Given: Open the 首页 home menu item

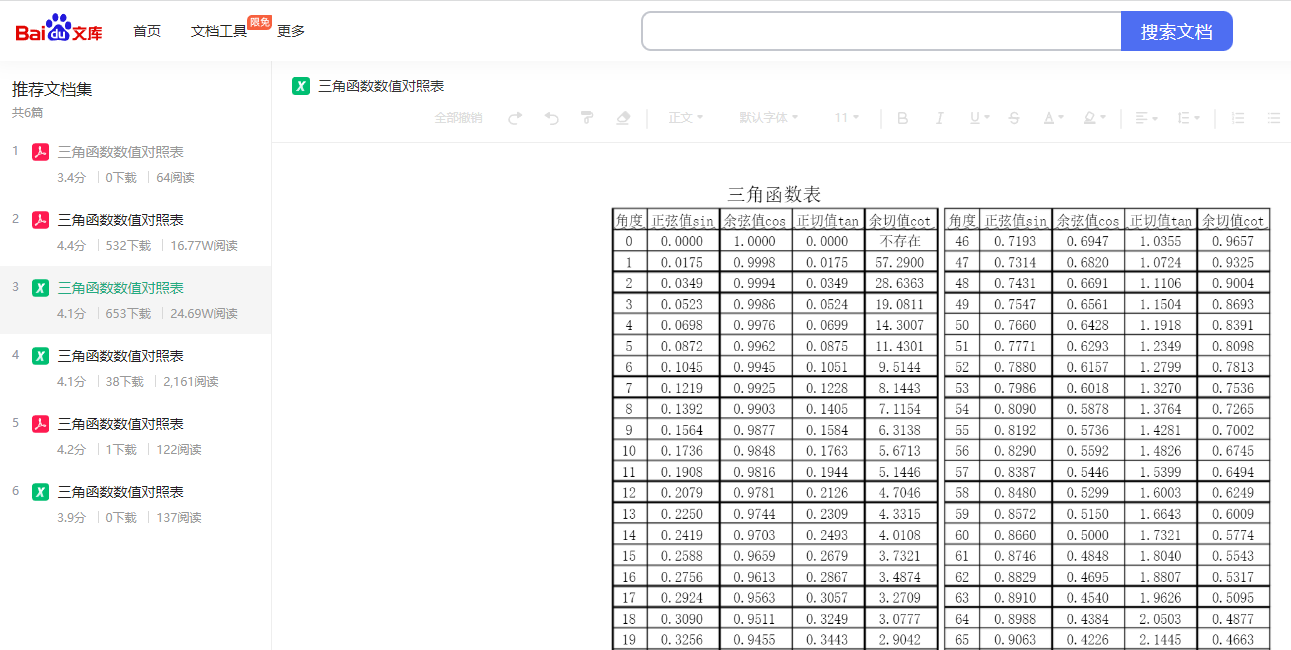Looking at the screenshot, I should click(147, 31).
